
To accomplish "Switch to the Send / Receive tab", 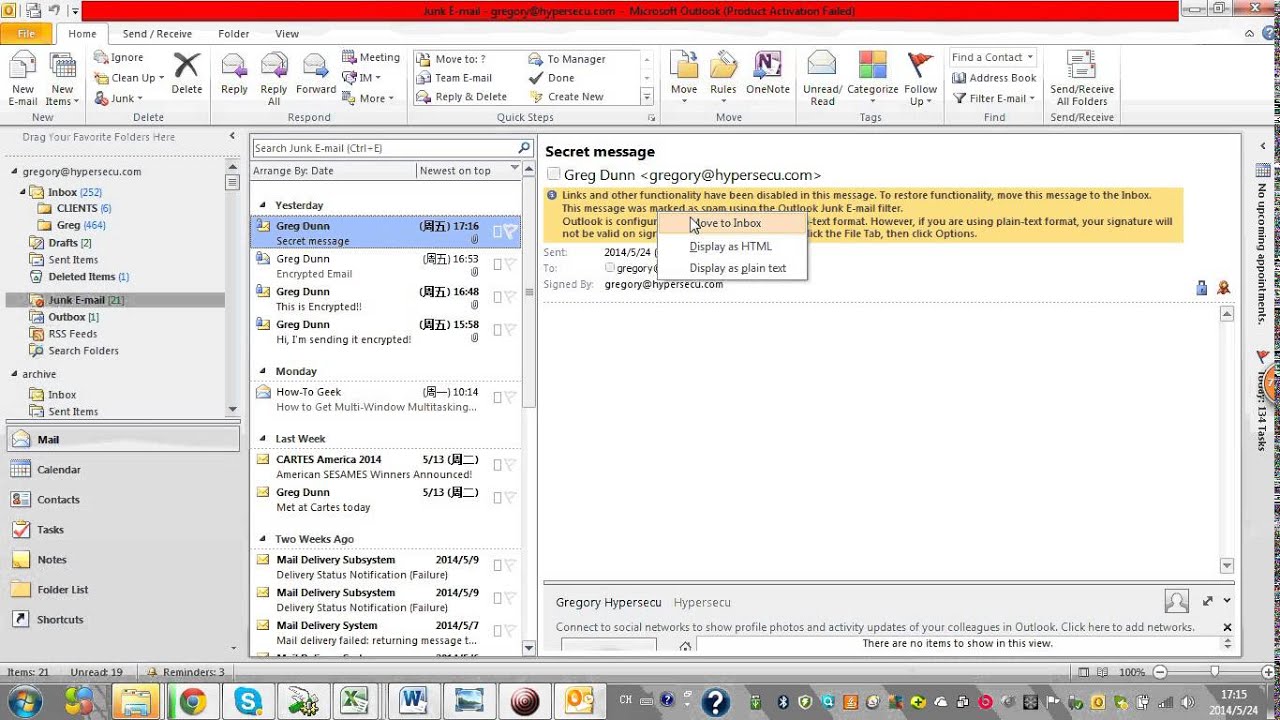I will tap(157, 33).
